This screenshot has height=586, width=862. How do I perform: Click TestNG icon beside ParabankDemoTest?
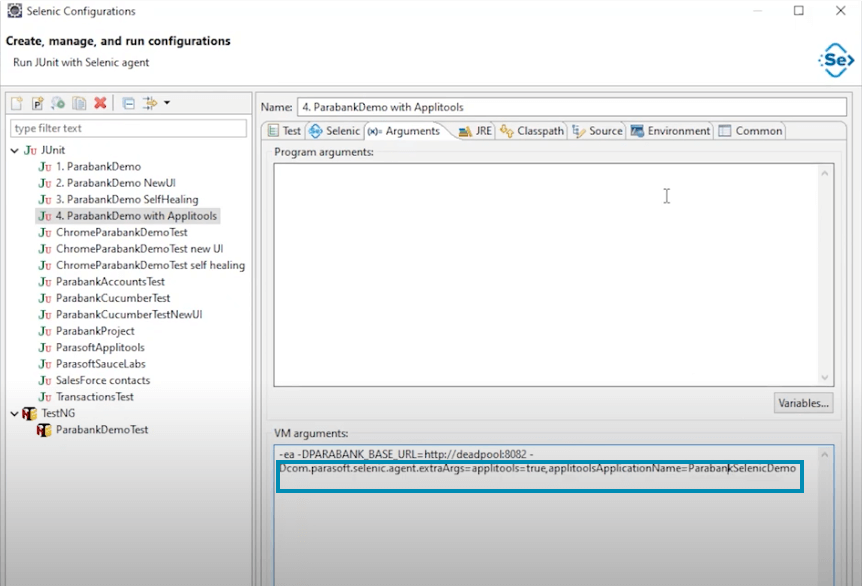(x=44, y=430)
